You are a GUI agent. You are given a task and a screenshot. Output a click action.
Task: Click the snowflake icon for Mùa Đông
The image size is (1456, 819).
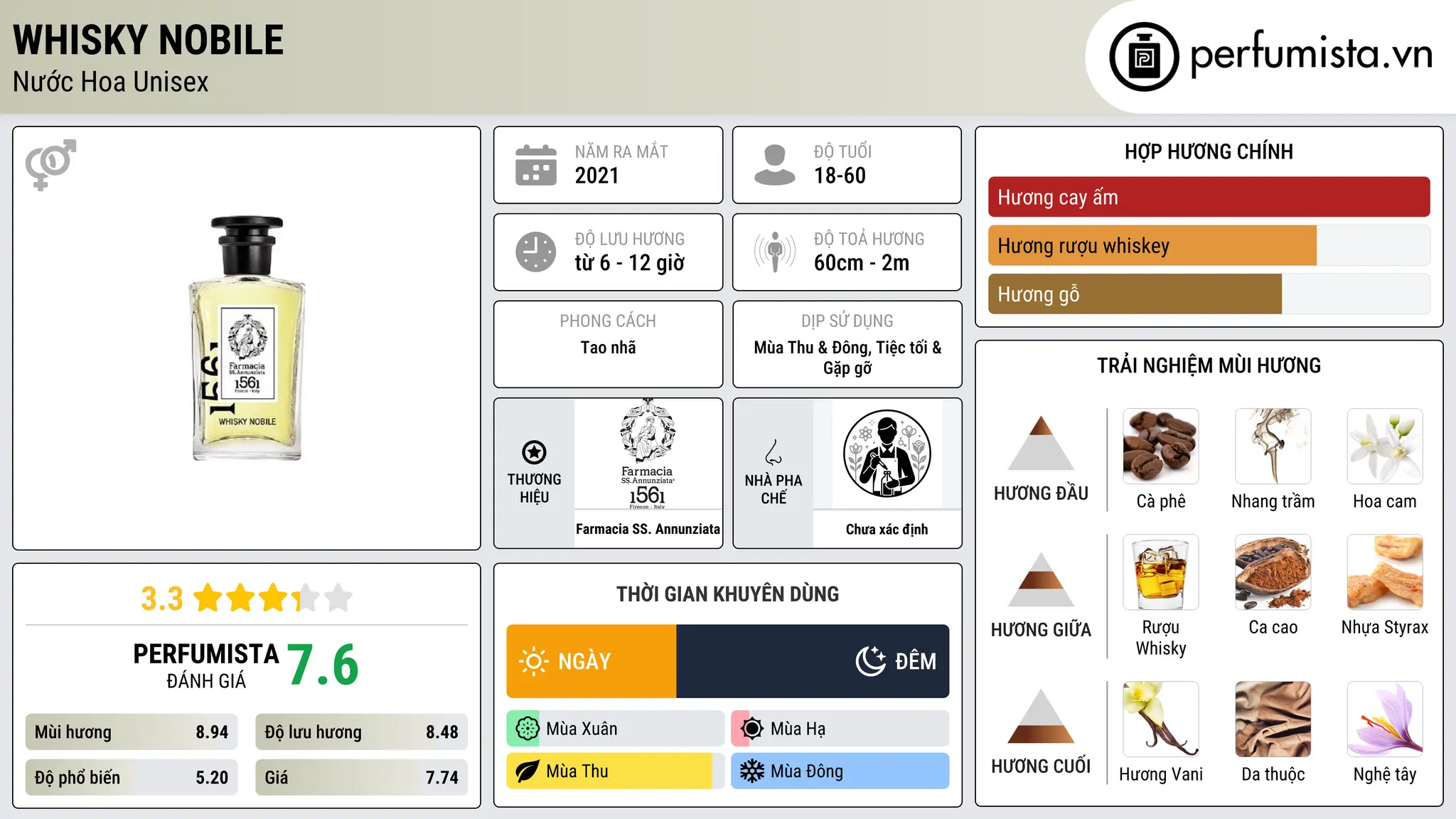(751, 771)
